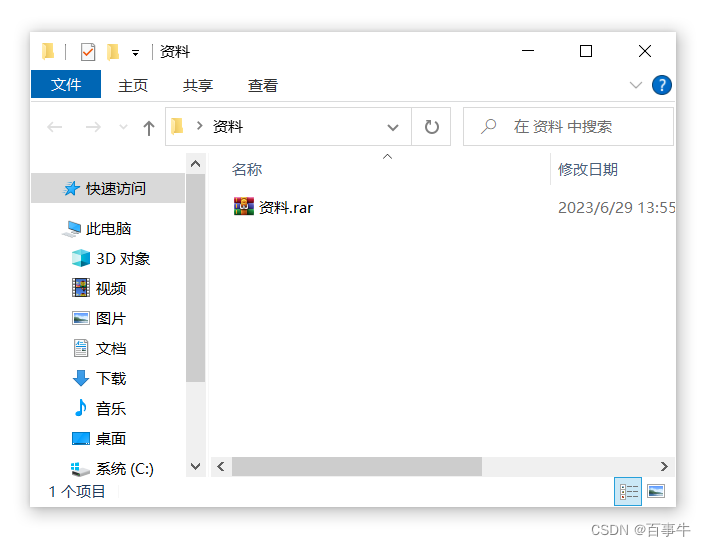Open the 图片 folder
This screenshot has height=546, width=706.
pyautogui.click(x=111, y=319)
